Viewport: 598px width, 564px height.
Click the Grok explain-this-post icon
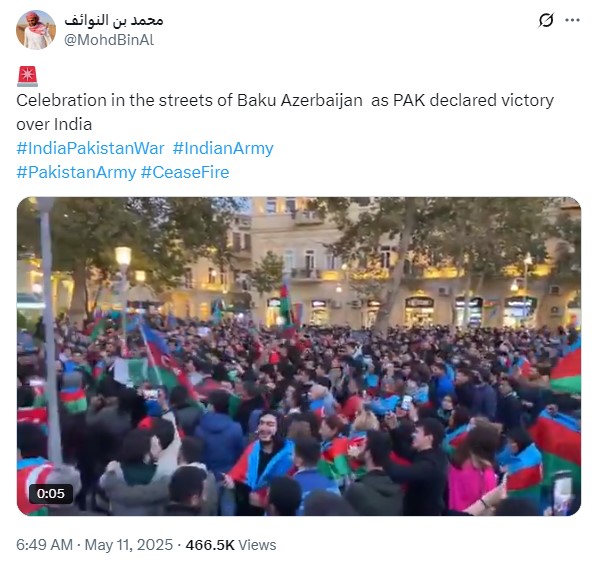click(x=546, y=20)
